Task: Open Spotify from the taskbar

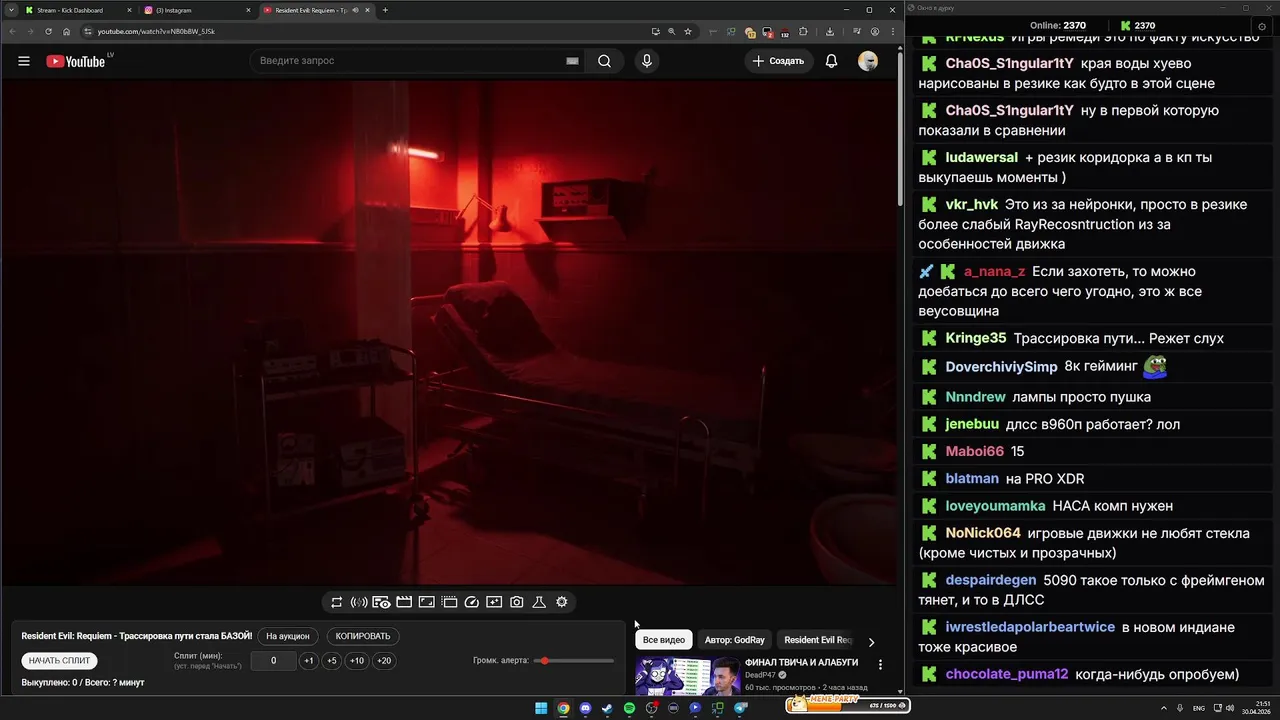Action: pyautogui.click(x=629, y=708)
